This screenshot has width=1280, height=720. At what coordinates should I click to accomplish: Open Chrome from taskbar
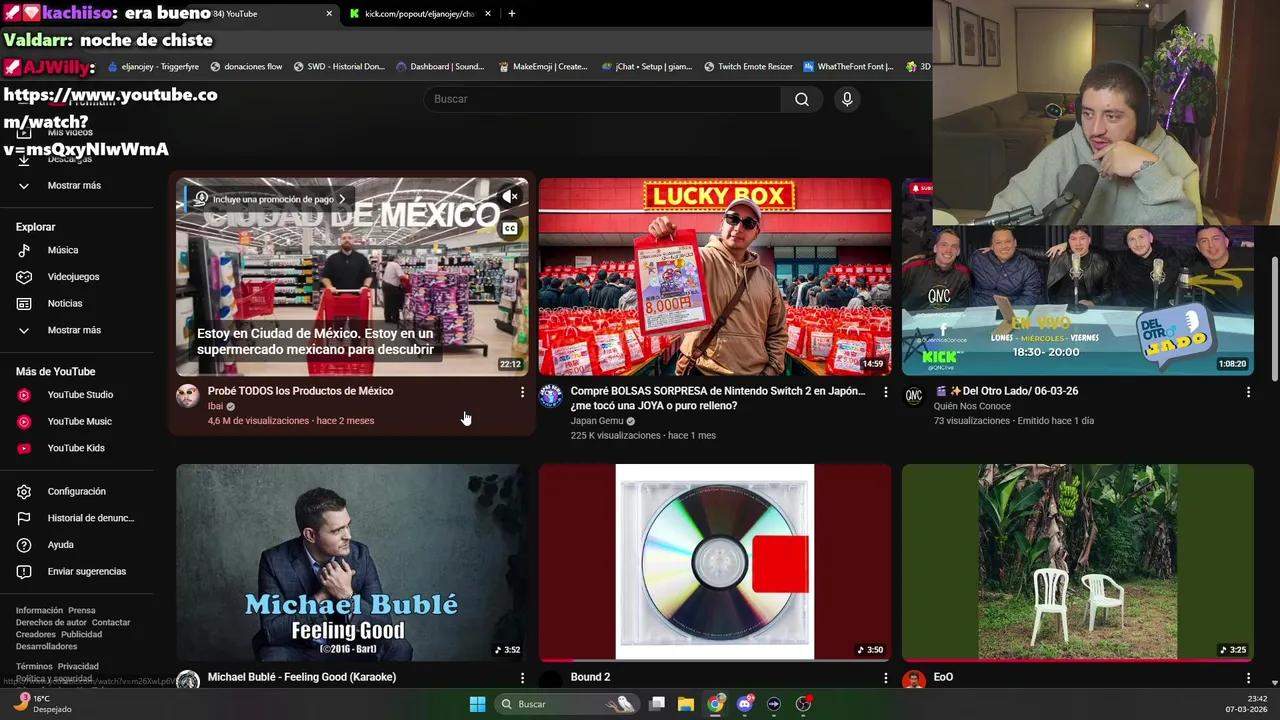tap(715, 704)
